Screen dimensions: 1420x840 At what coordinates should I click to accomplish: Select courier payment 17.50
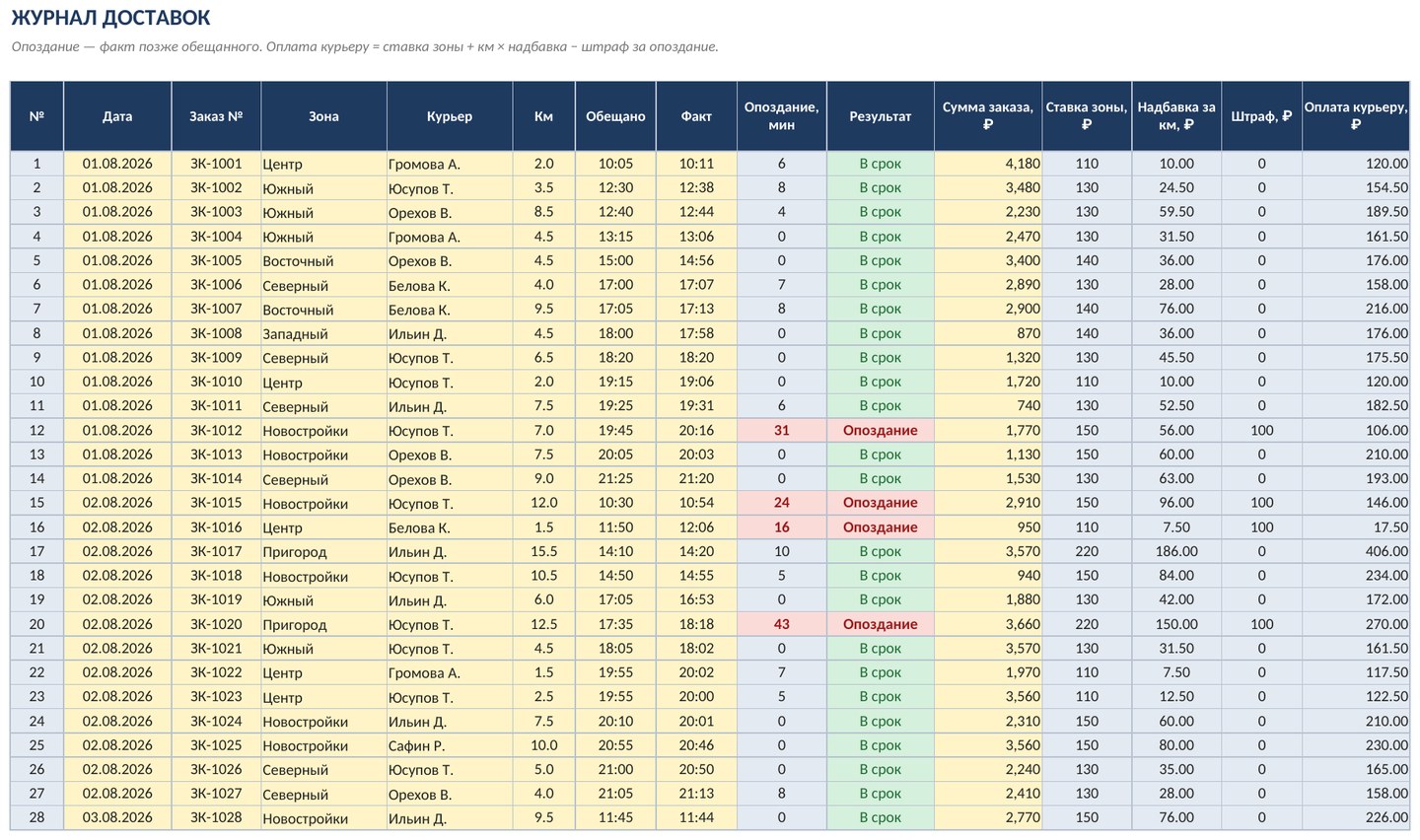tap(1356, 527)
